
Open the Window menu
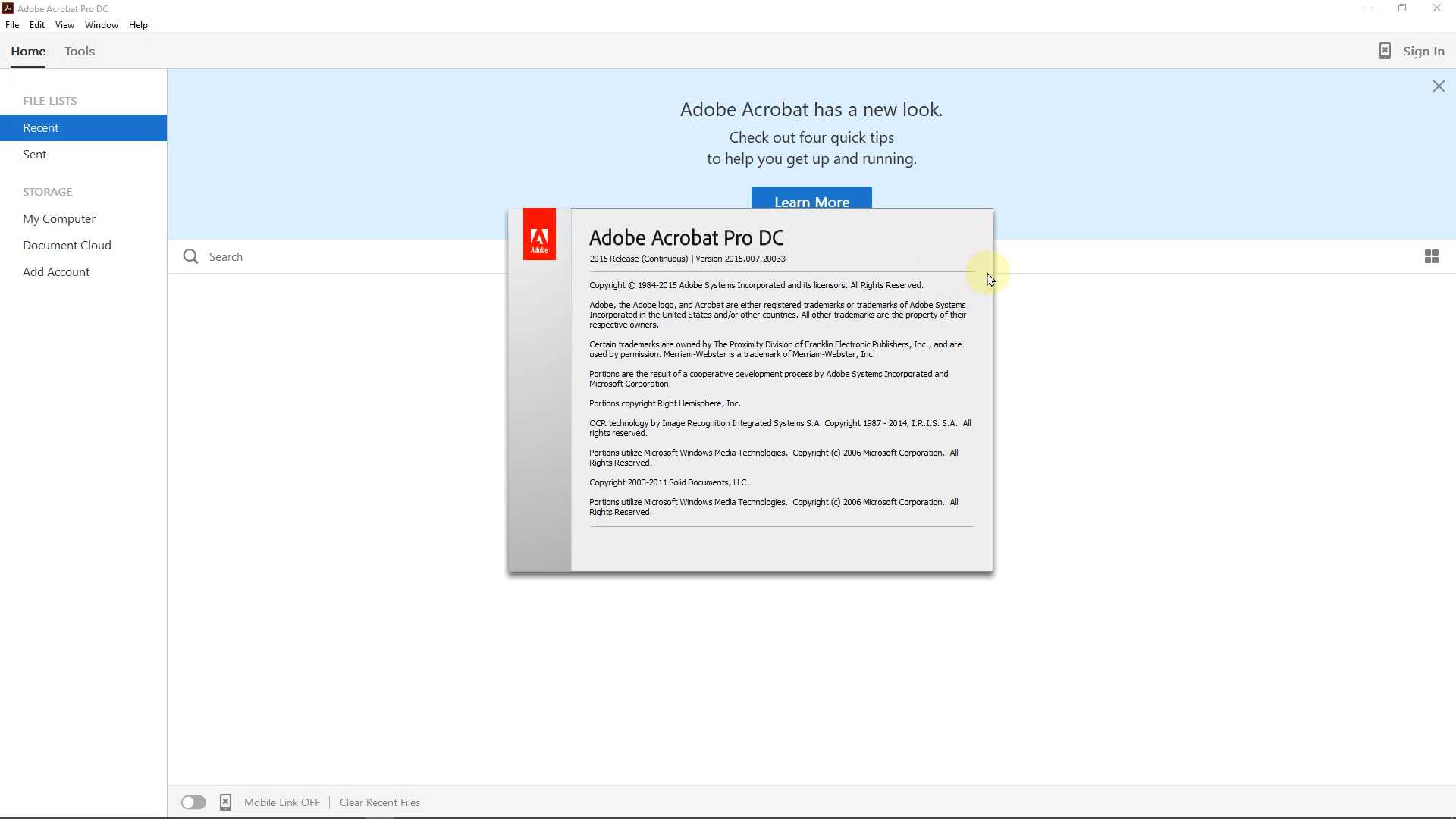pyautogui.click(x=101, y=25)
